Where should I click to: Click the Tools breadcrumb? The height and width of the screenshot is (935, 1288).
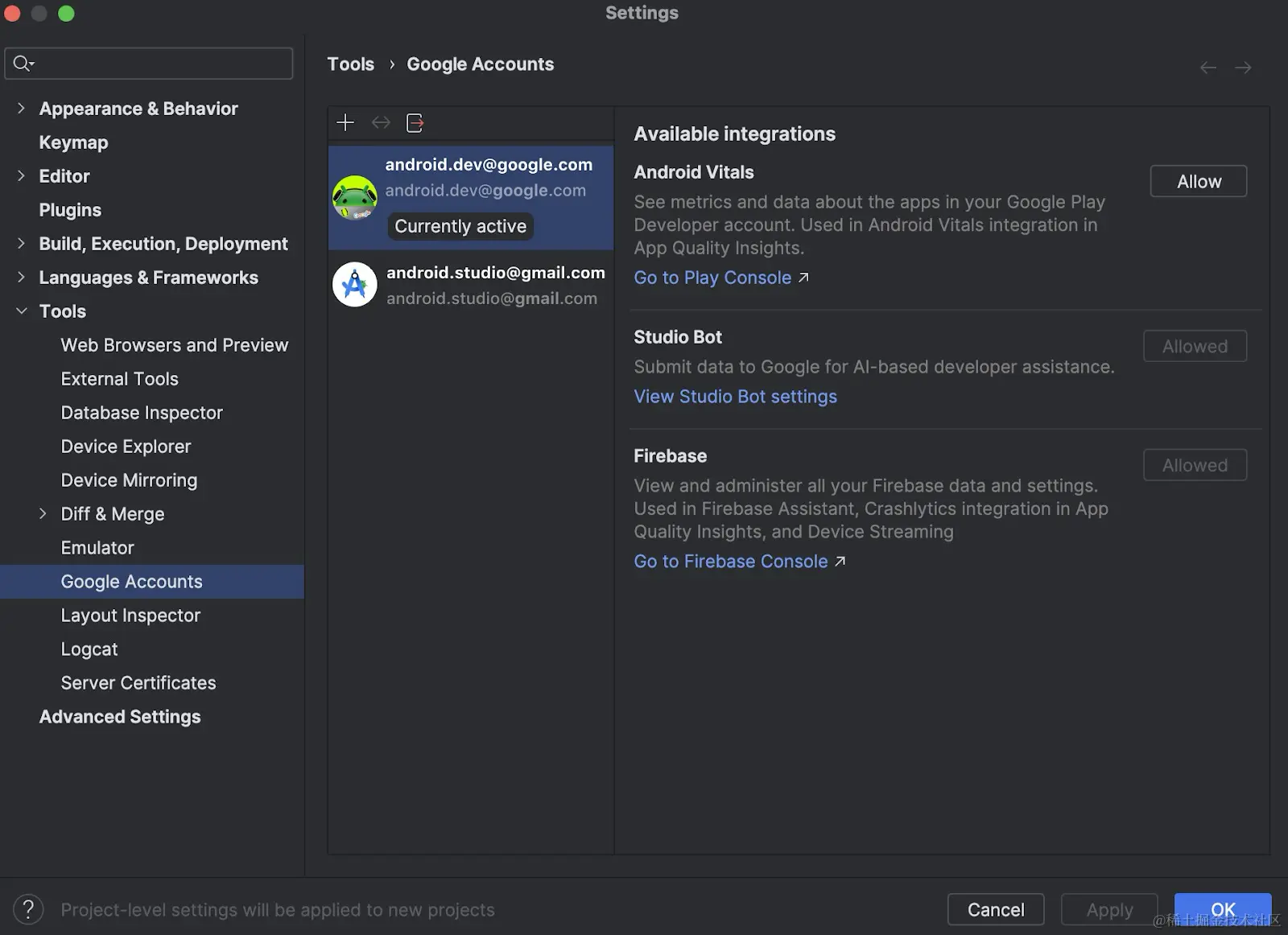(350, 64)
